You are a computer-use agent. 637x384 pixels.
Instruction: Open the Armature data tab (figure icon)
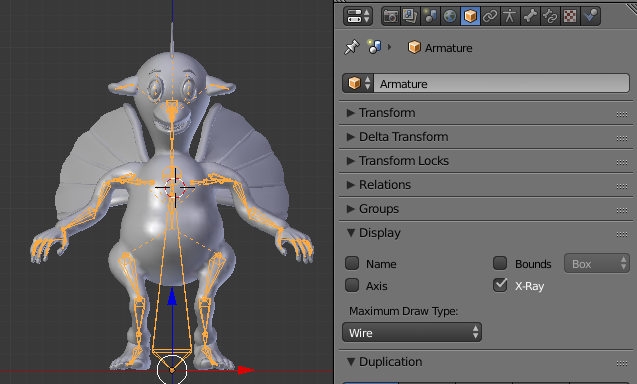pos(509,16)
